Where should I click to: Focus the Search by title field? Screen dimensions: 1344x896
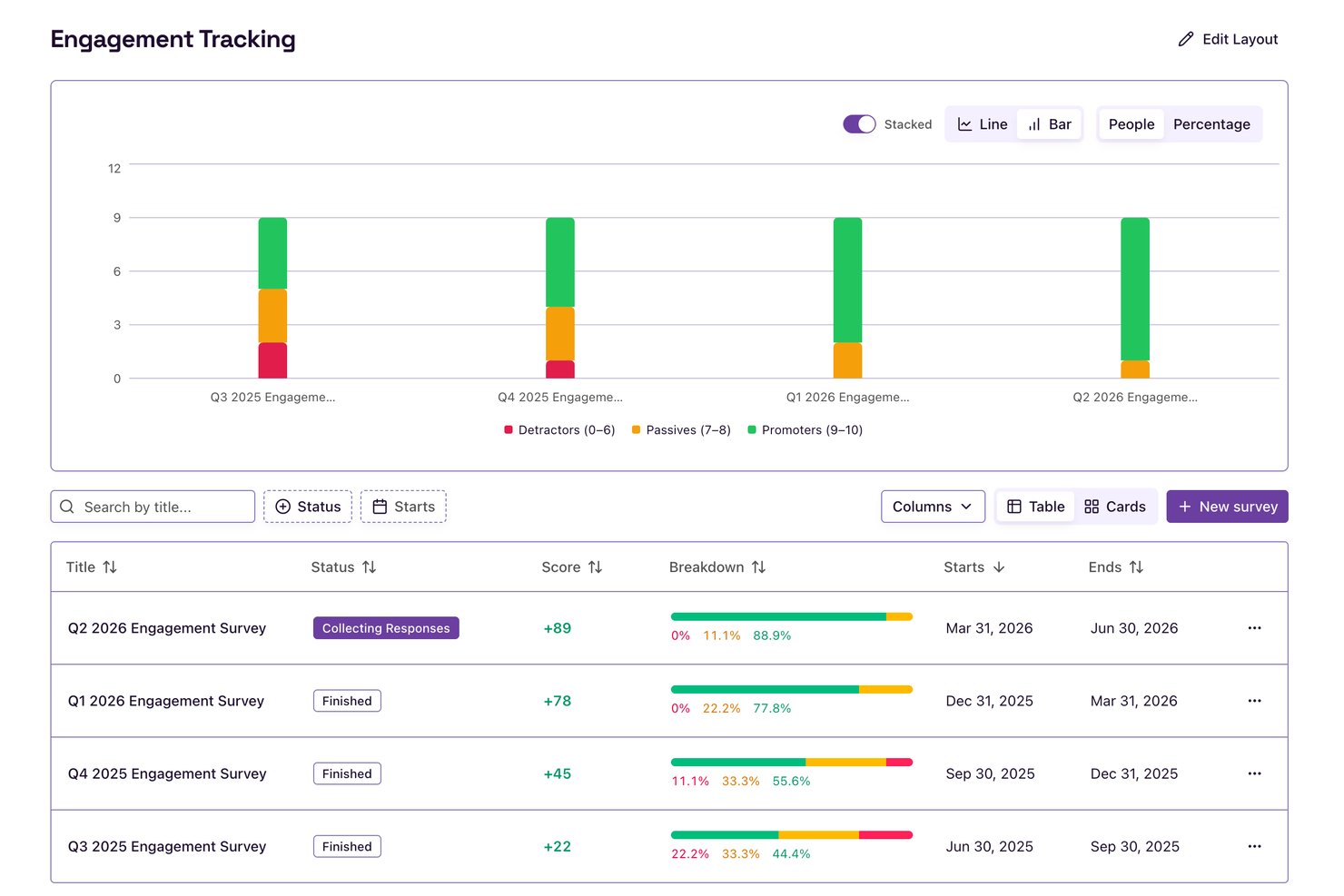click(x=153, y=507)
